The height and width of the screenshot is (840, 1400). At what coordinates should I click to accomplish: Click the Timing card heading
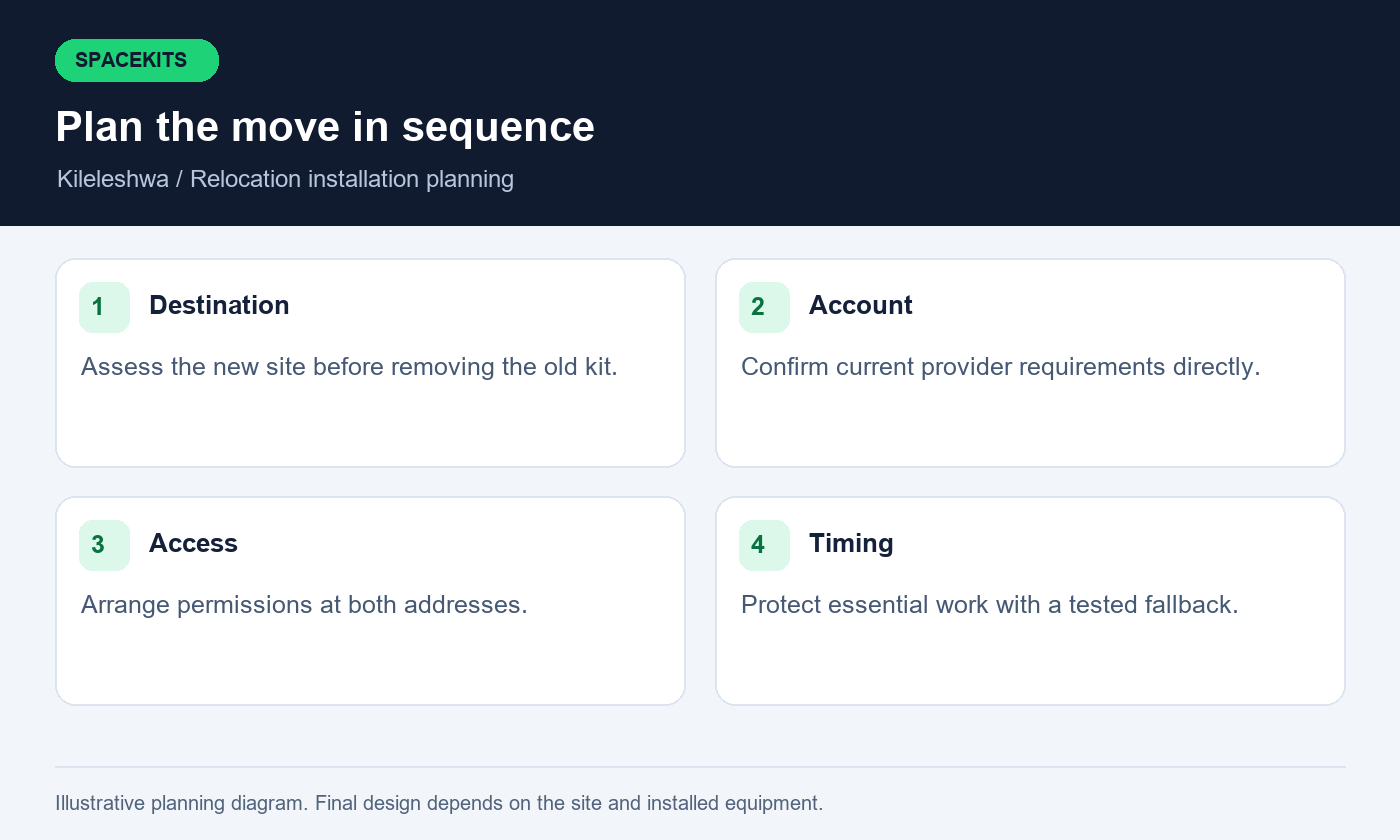pos(851,543)
